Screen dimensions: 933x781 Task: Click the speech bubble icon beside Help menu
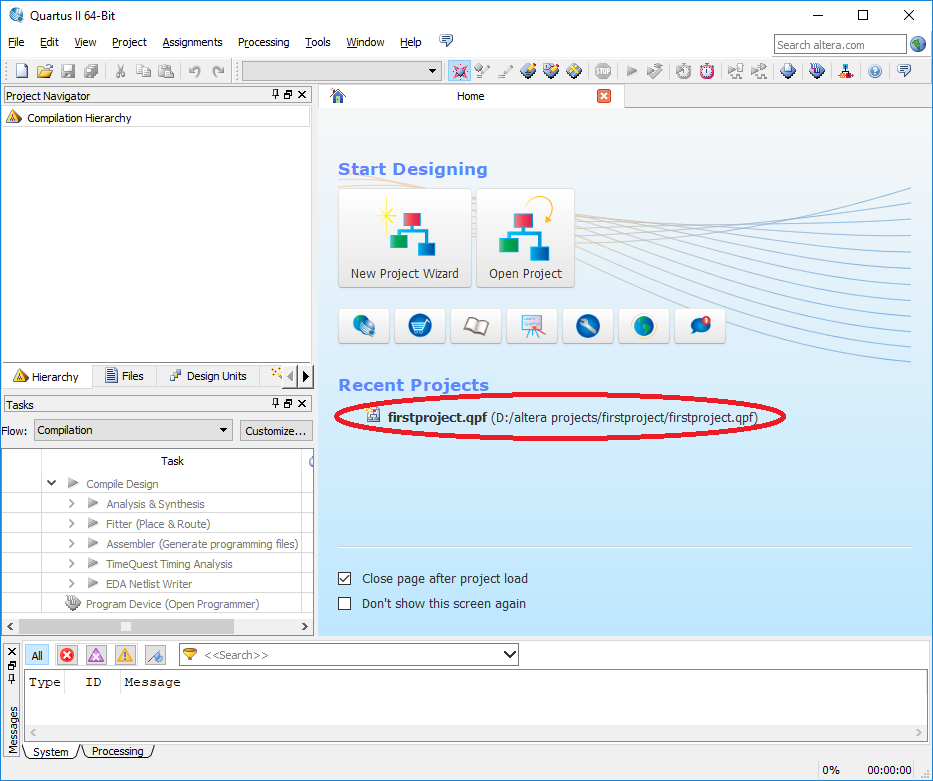click(446, 40)
